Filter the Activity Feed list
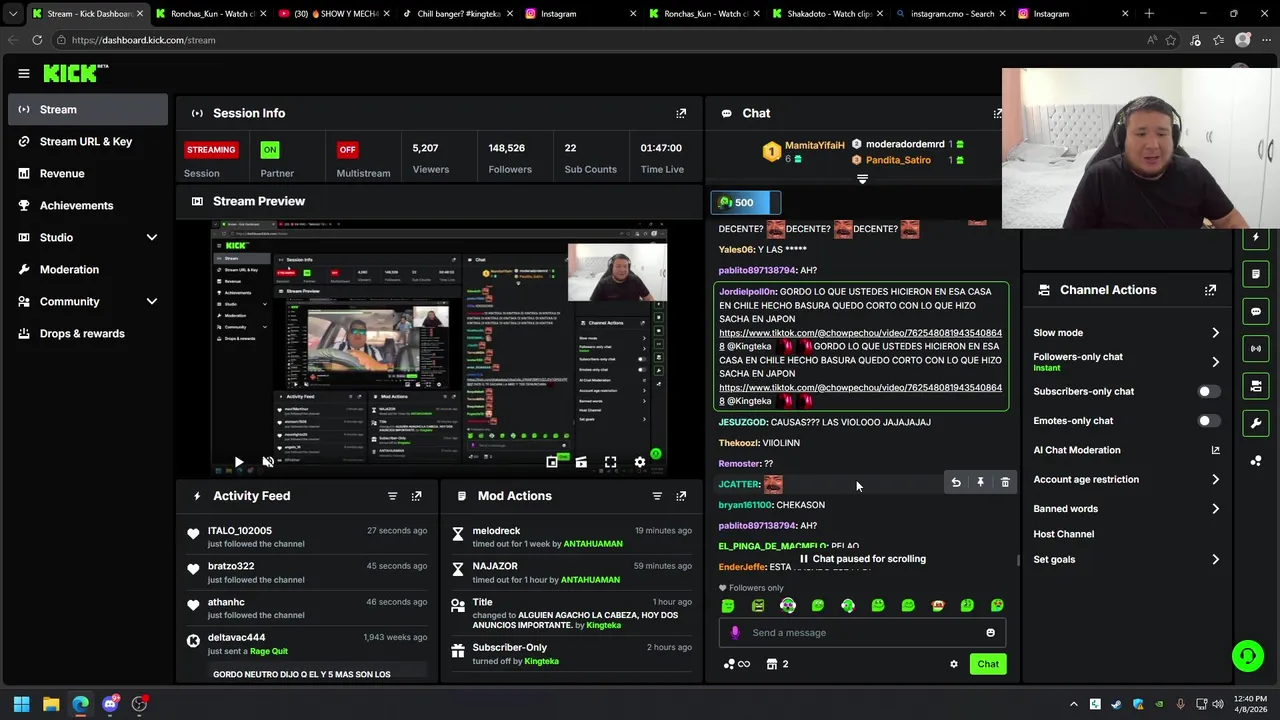This screenshot has width=1280, height=720. pos(392,496)
